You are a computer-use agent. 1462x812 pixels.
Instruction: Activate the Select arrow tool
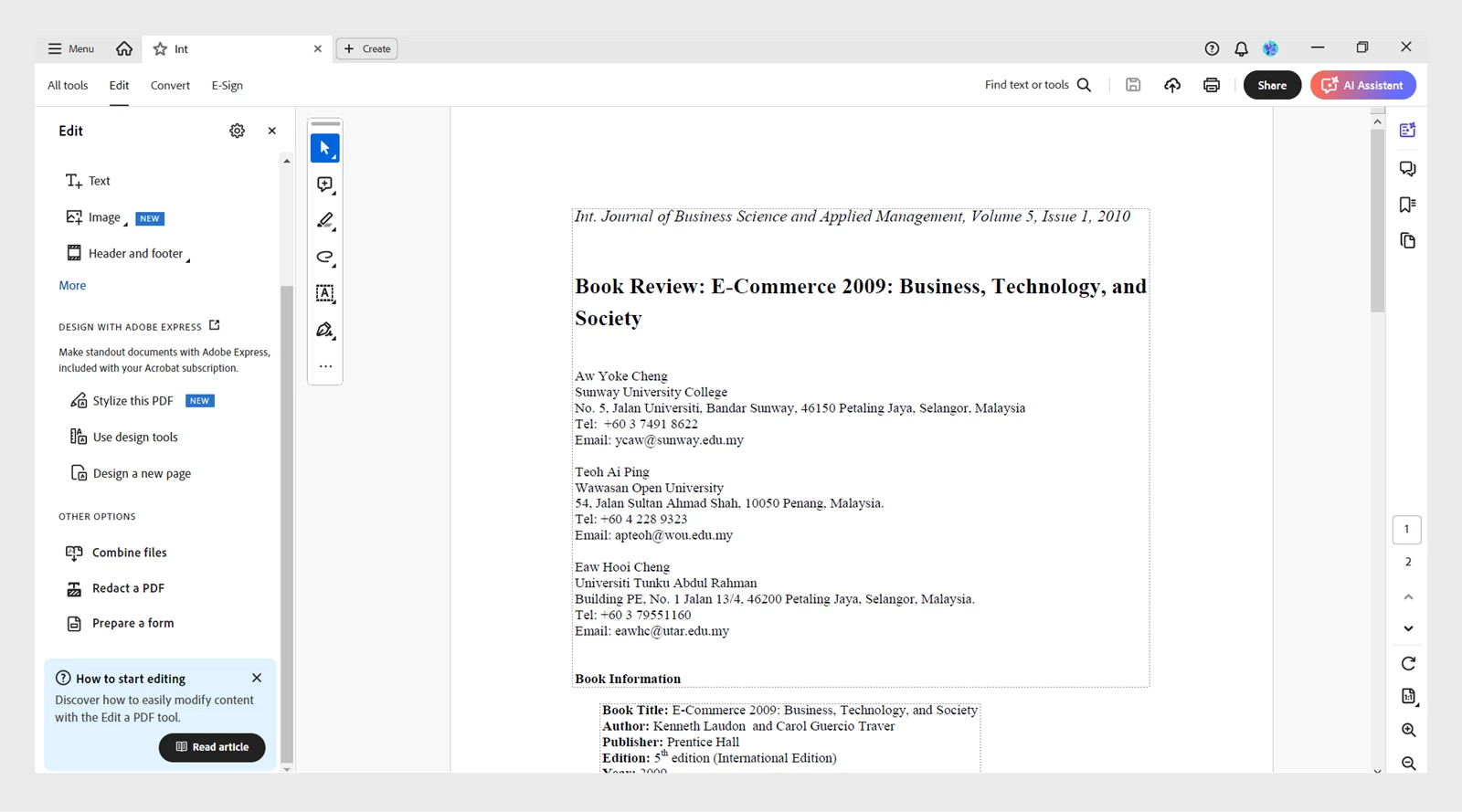point(325,148)
